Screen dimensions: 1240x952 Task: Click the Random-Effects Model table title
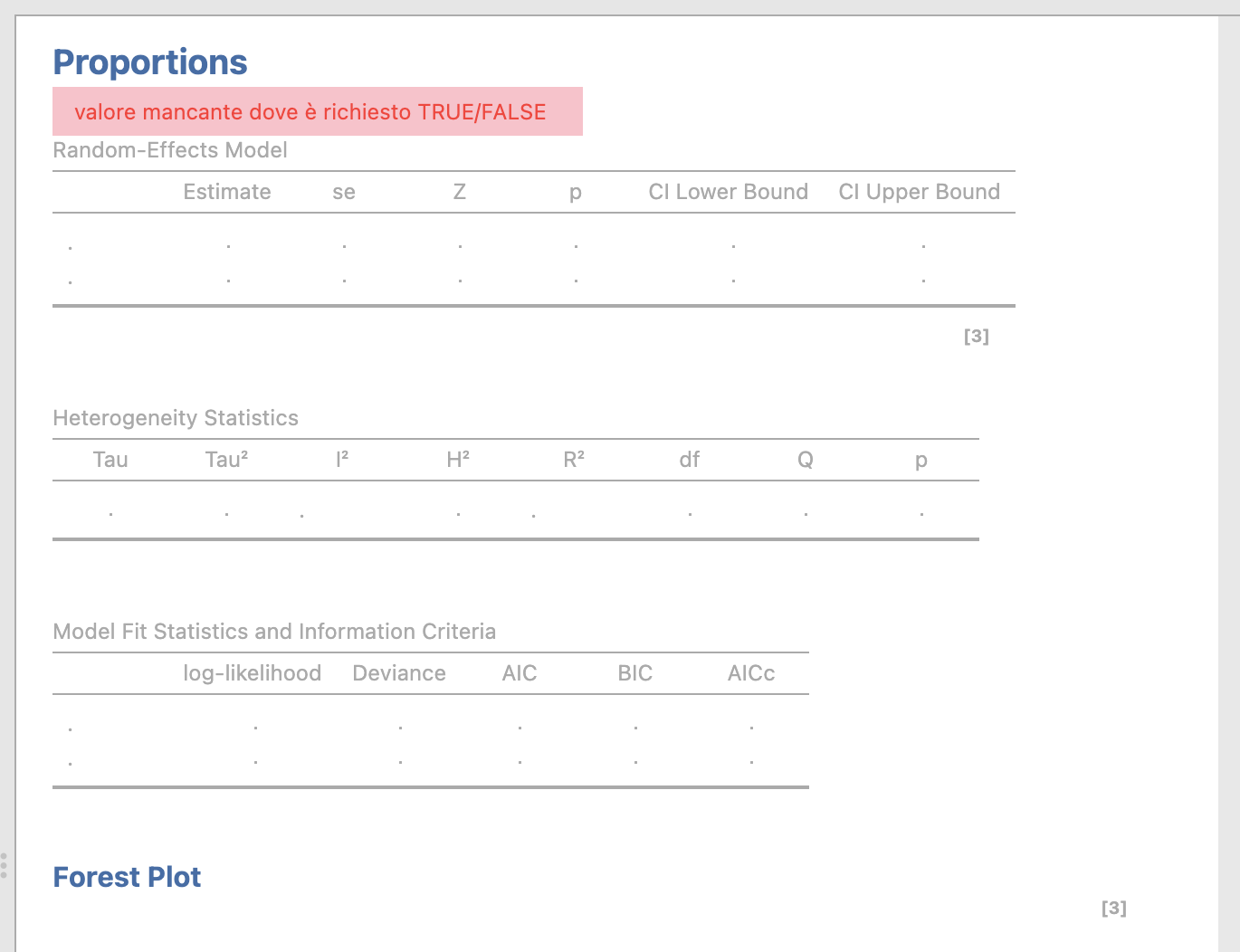170,150
